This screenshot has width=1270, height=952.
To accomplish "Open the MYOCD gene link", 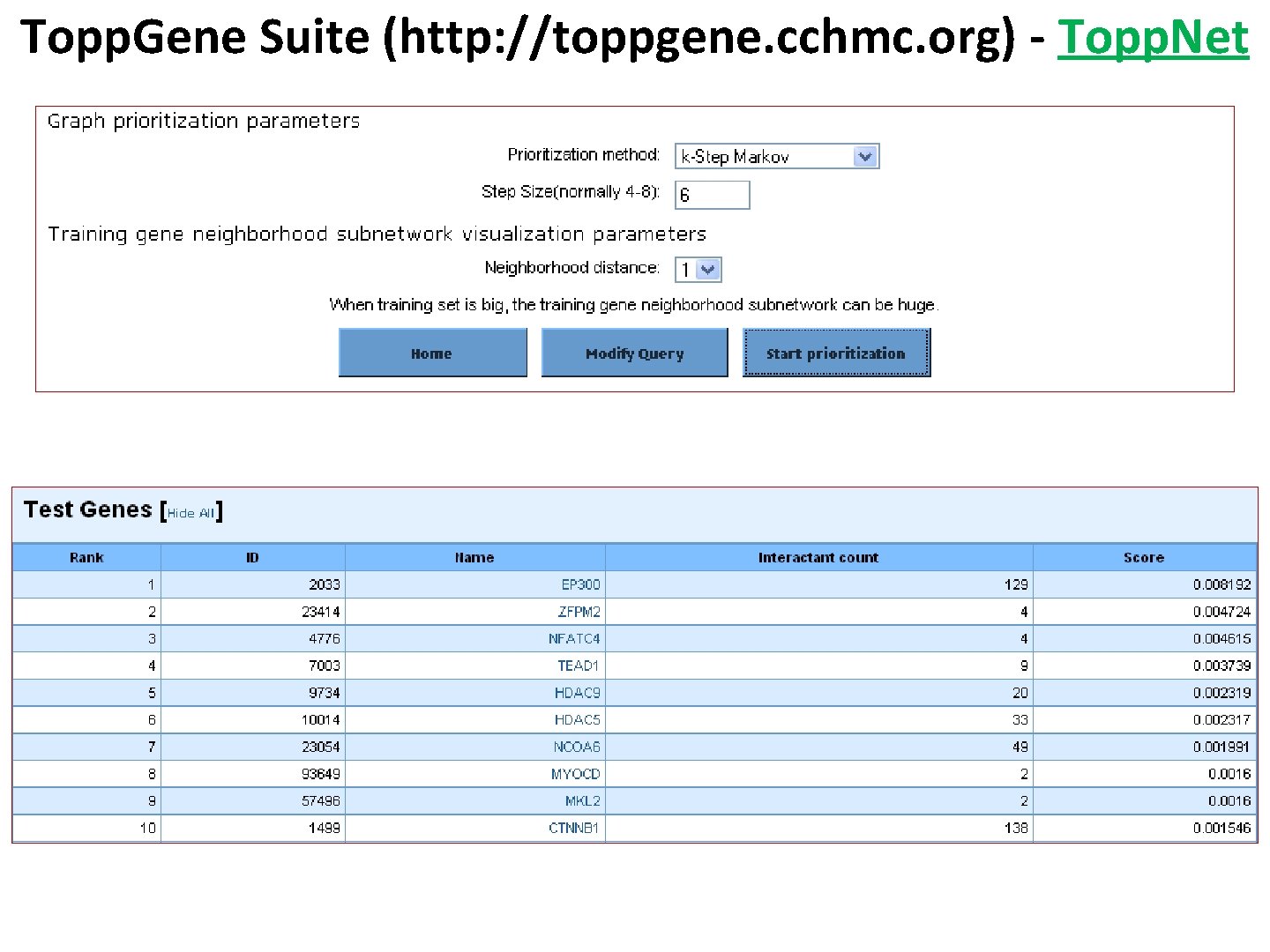I will tap(576, 774).
